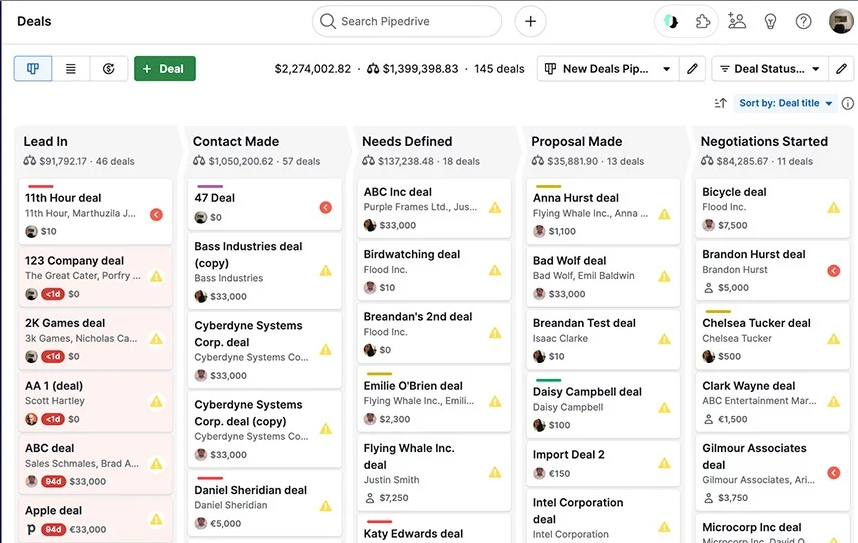Click warning icon on 123 Company deal
858x543 pixels.
pos(156,276)
